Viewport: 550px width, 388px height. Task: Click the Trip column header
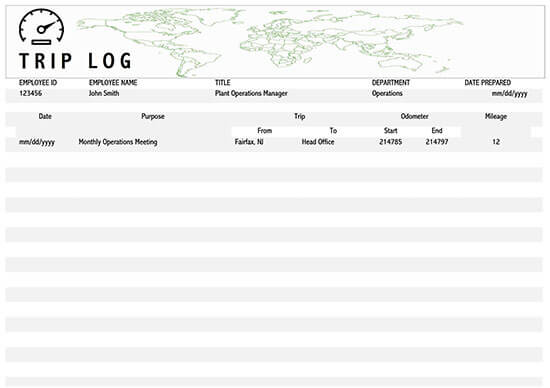click(x=300, y=116)
